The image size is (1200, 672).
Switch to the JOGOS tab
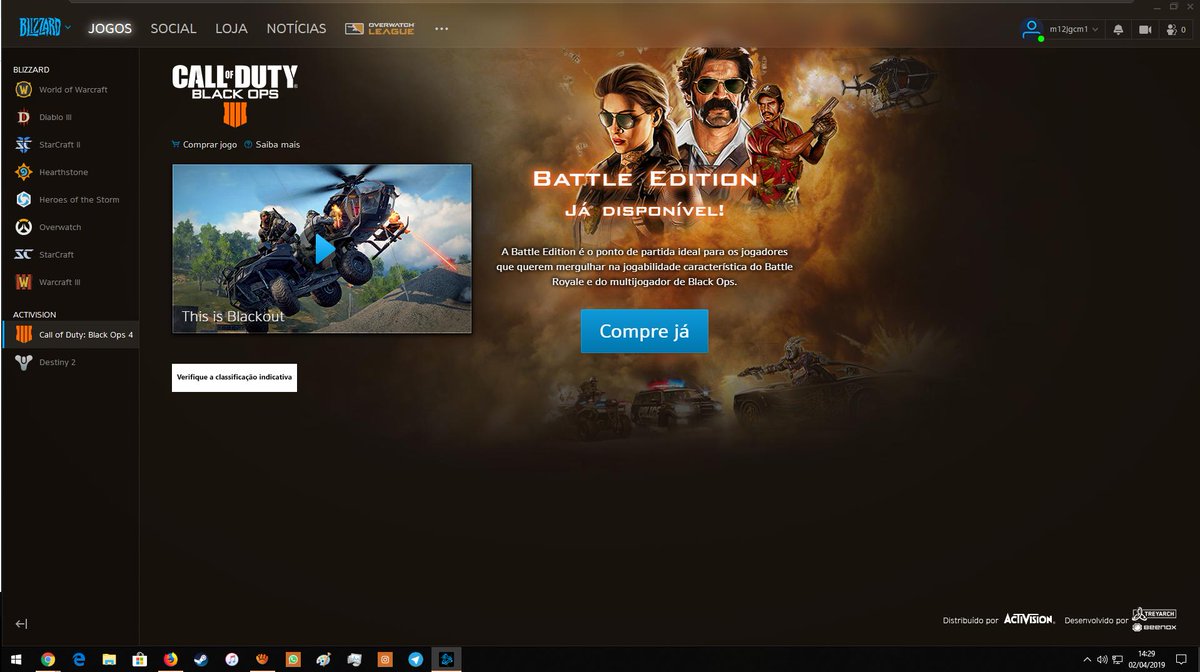(x=110, y=29)
